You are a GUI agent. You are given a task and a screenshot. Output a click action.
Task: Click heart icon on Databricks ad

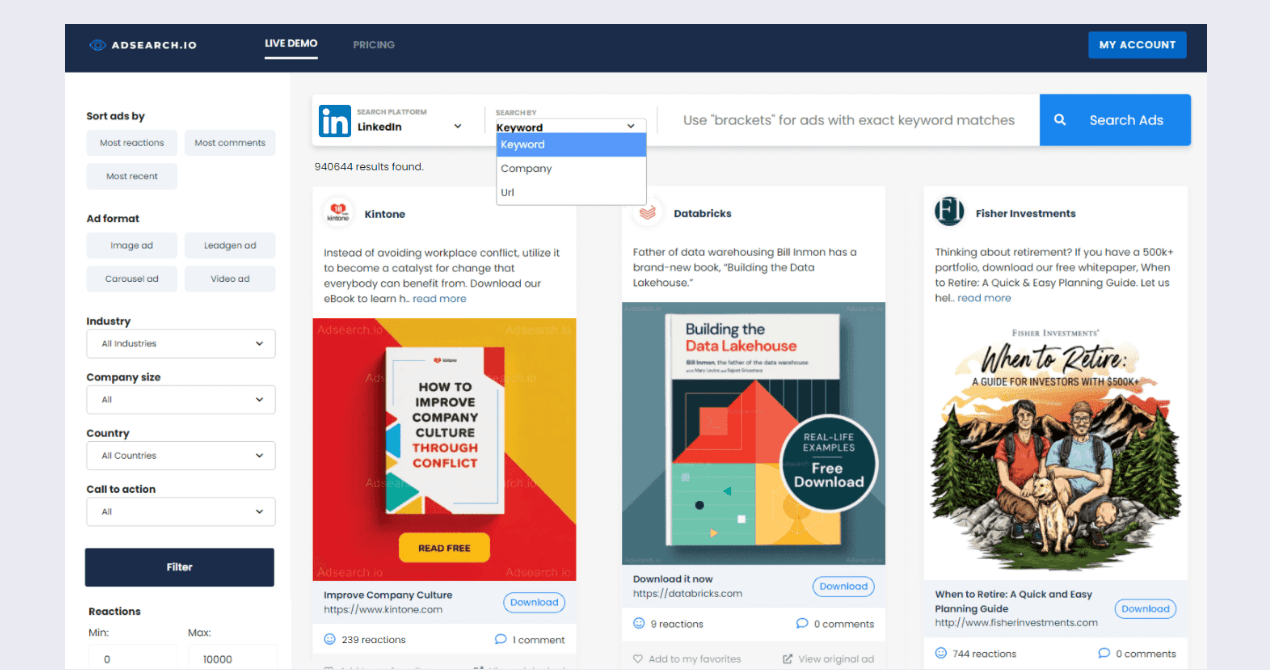pos(638,659)
